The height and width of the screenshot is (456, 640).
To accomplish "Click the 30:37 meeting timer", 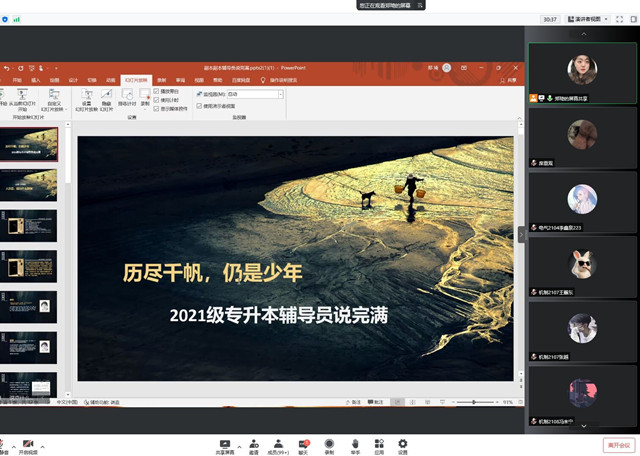I will [550, 19].
